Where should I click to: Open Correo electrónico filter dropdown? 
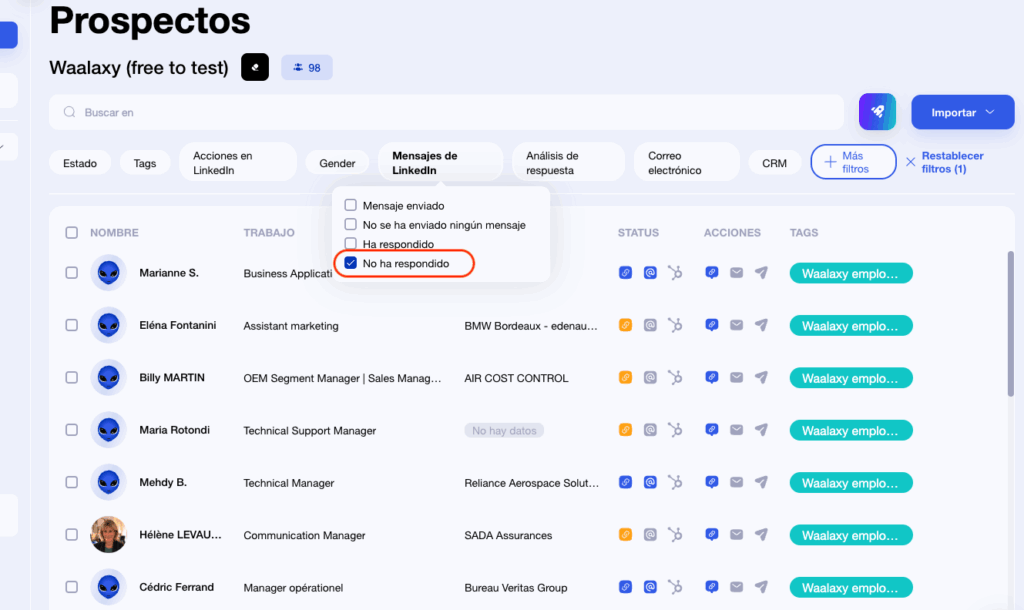point(686,163)
